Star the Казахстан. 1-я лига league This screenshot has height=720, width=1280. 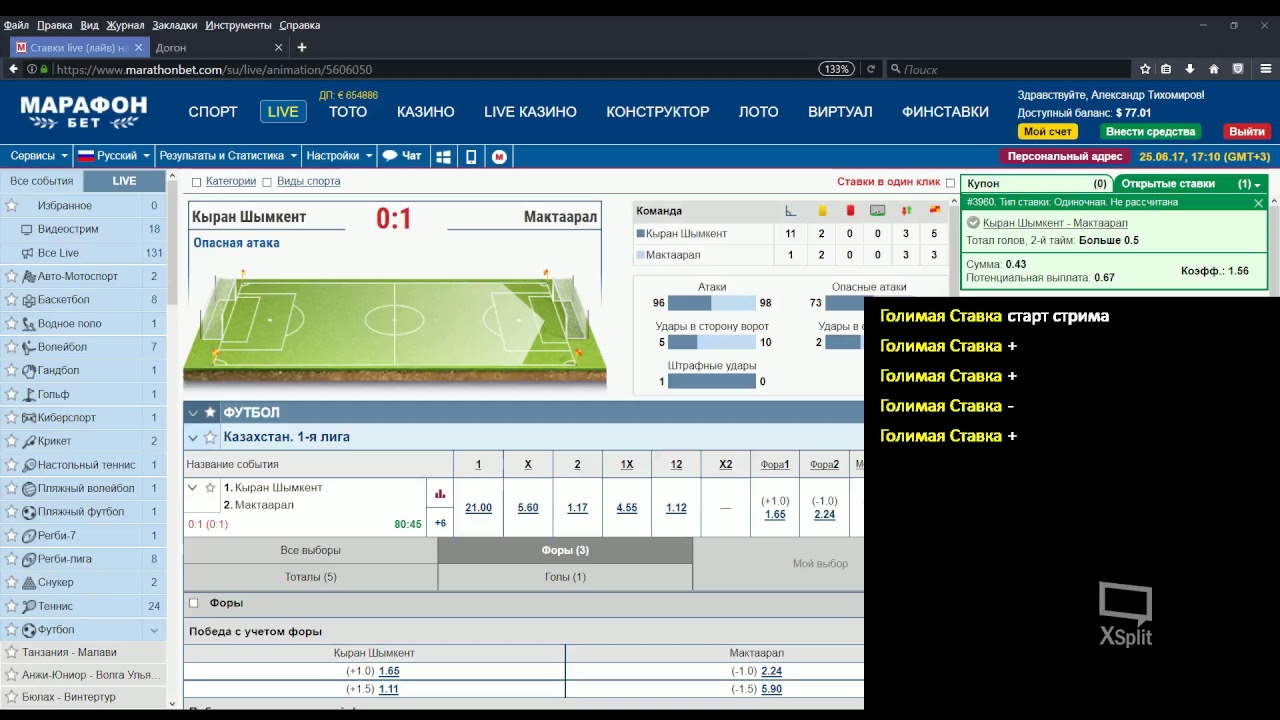[210, 437]
